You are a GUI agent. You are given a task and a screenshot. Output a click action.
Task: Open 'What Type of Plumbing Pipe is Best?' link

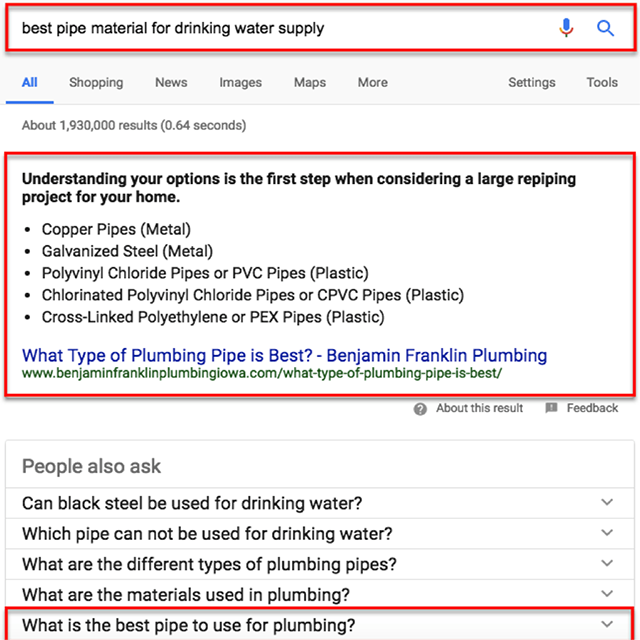click(x=284, y=355)
